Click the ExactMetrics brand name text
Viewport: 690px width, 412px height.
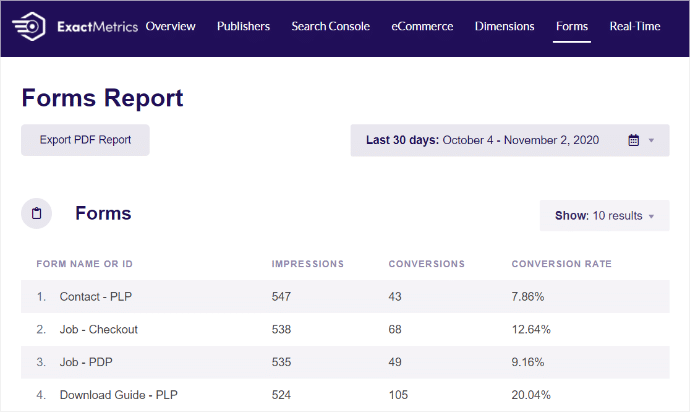coord(98,27)
